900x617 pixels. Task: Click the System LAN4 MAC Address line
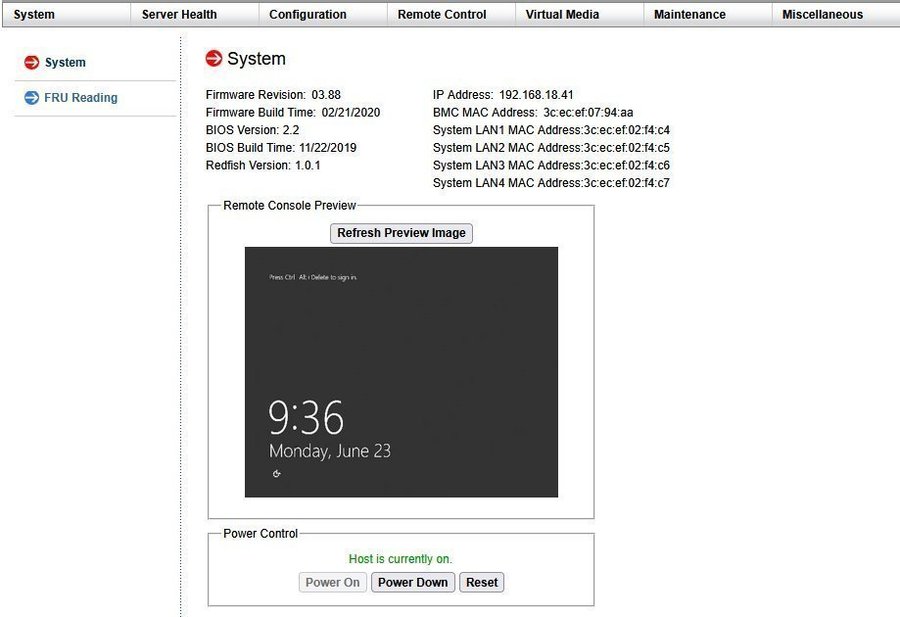551,183
